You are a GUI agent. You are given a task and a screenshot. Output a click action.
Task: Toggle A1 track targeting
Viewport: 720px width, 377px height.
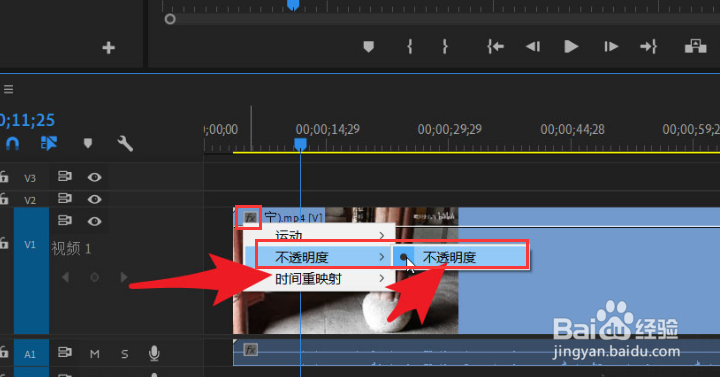pos(31,354)
